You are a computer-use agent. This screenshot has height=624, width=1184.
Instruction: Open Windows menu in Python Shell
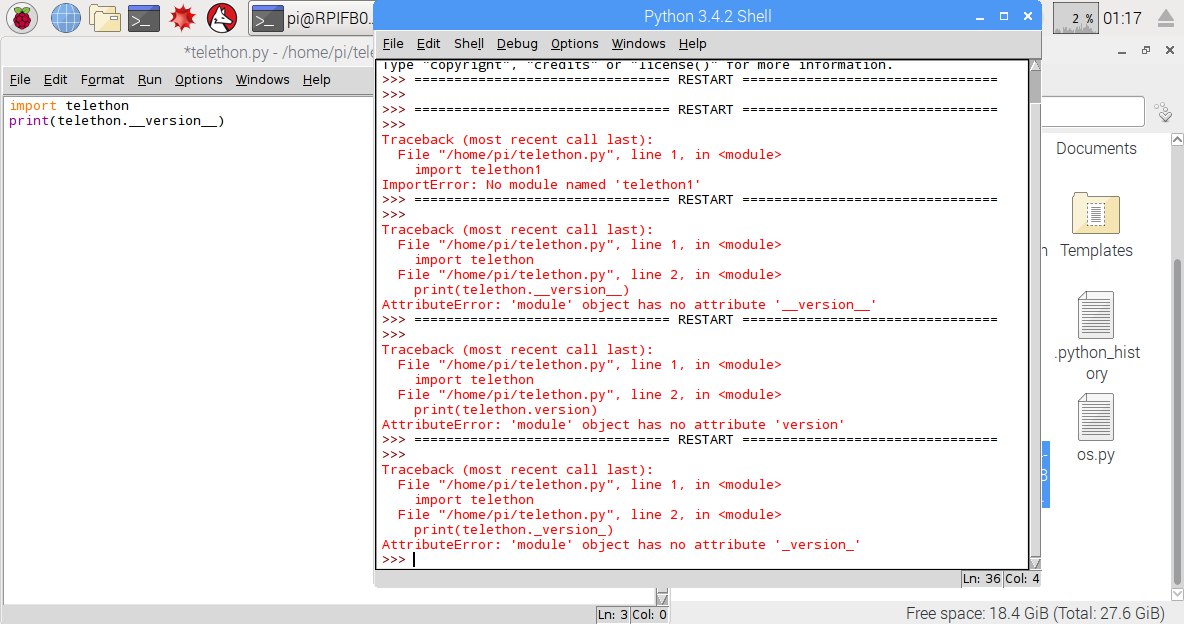click(638, 44)
